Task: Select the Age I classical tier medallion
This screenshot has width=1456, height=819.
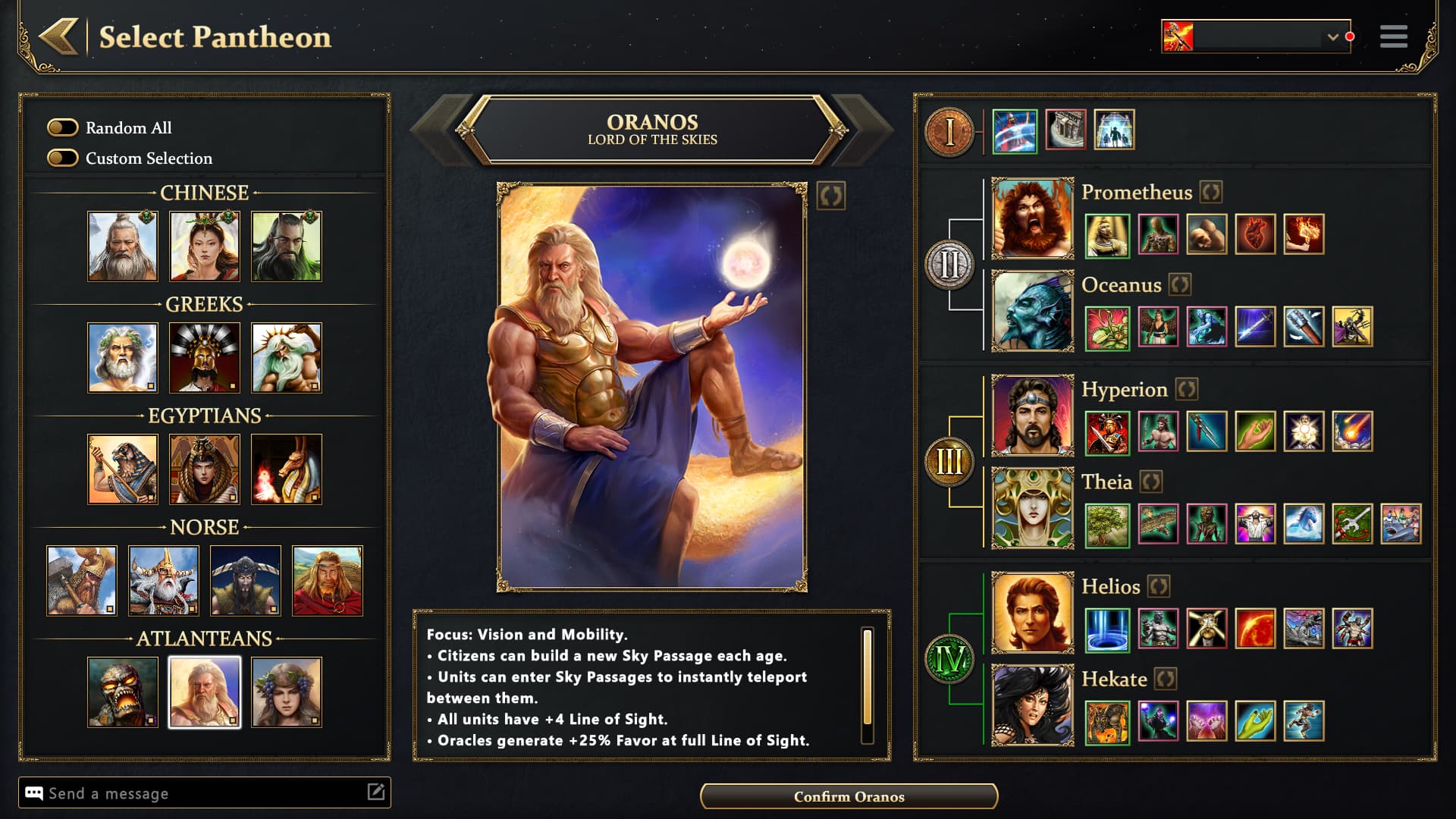Action: [x=949, y=132]
